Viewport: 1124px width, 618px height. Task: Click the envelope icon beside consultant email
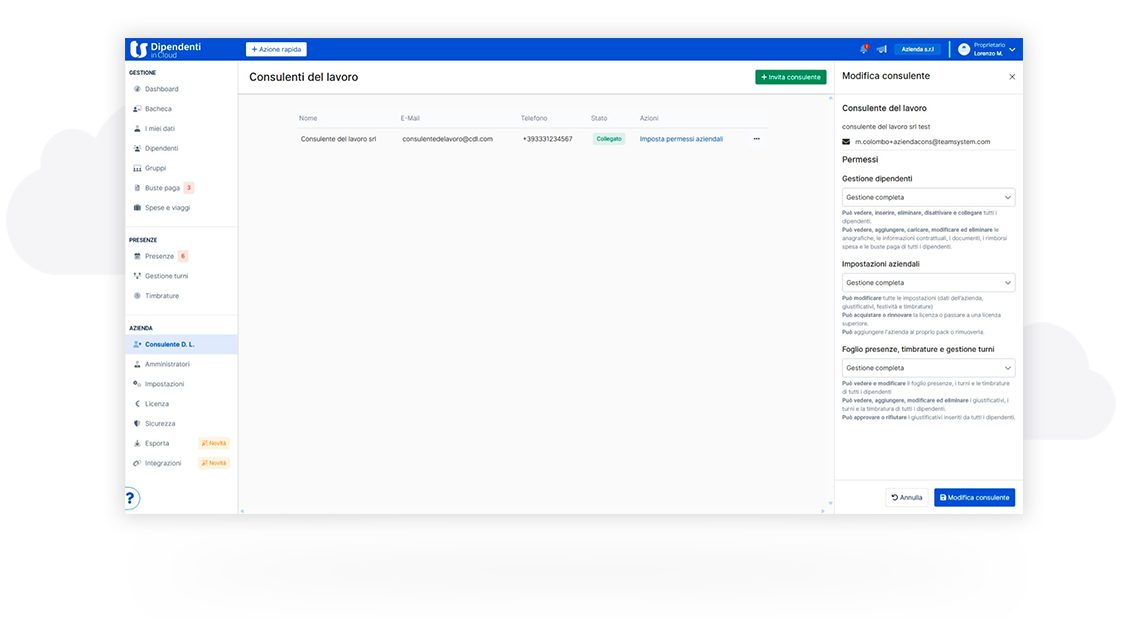click(846, 142)
